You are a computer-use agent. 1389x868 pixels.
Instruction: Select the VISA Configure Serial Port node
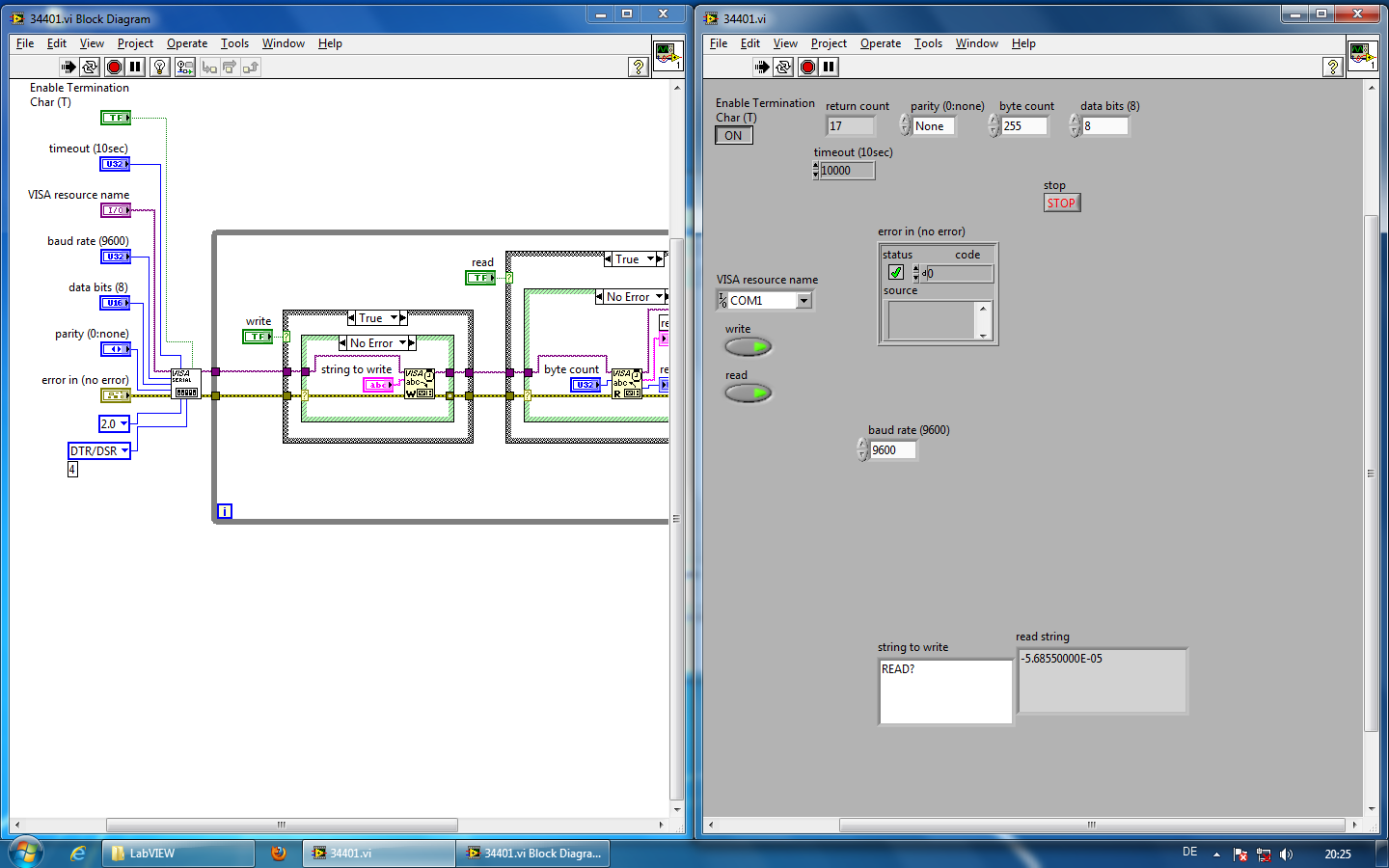pyautogui.click(x=185, y=384)
